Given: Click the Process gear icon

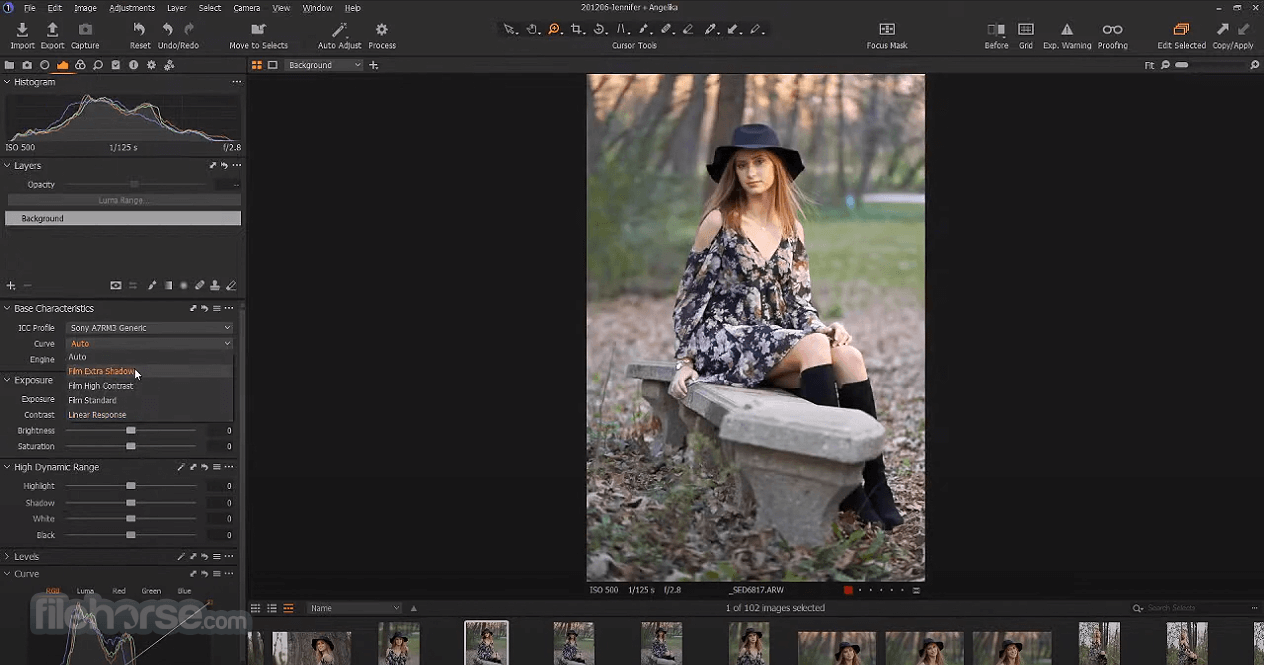Looking at the screenshot, I should point(381,30).
